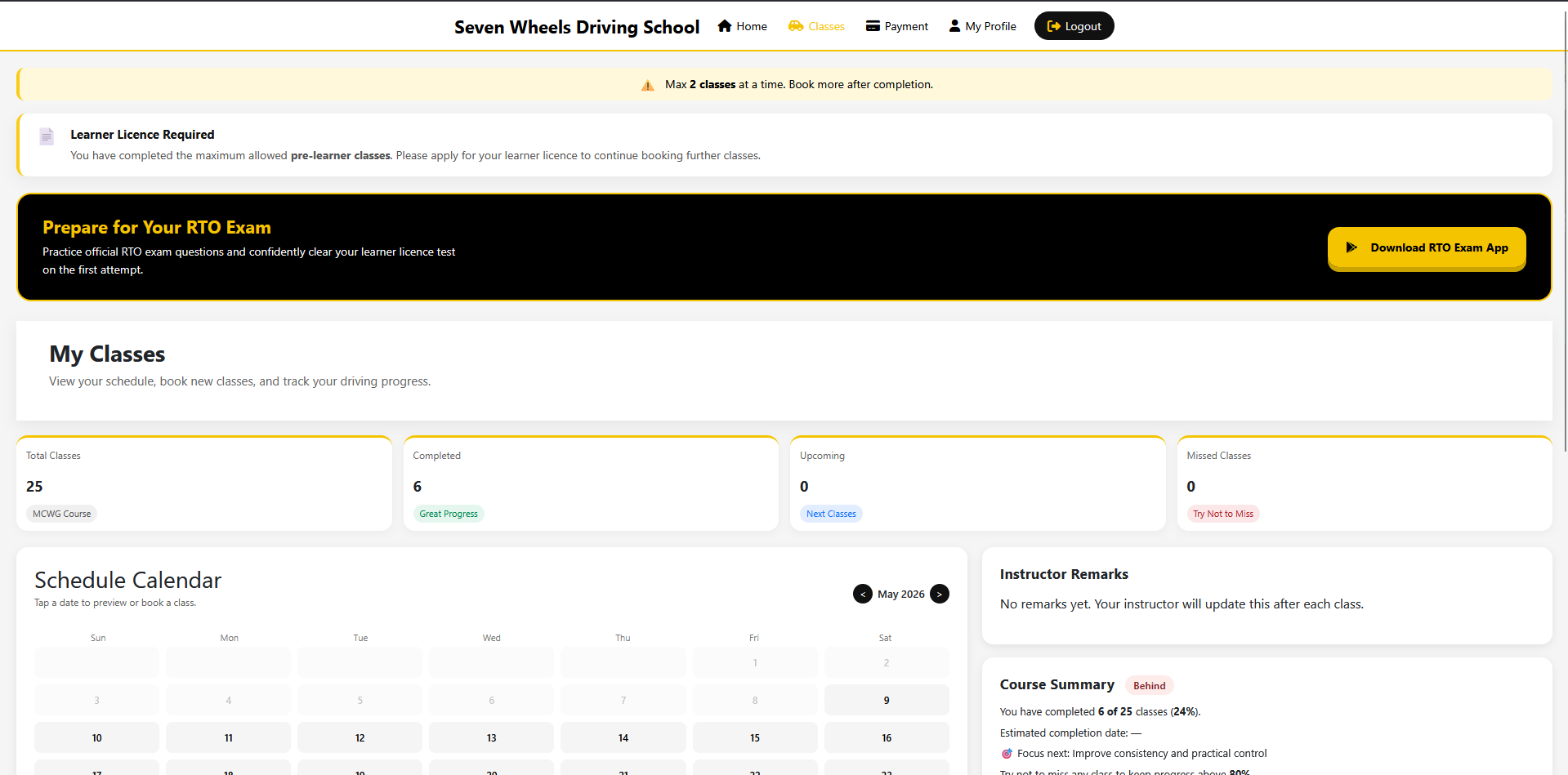This screenshot has width=1568, height=775.
Task: Open the Home menu item
Action: 742,26
